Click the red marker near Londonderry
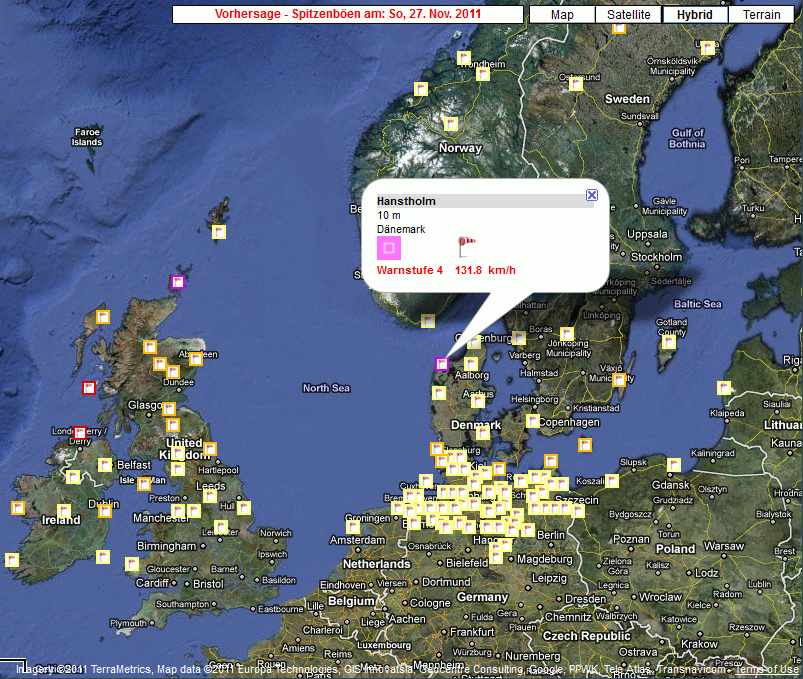 click(x=80, y=433)
